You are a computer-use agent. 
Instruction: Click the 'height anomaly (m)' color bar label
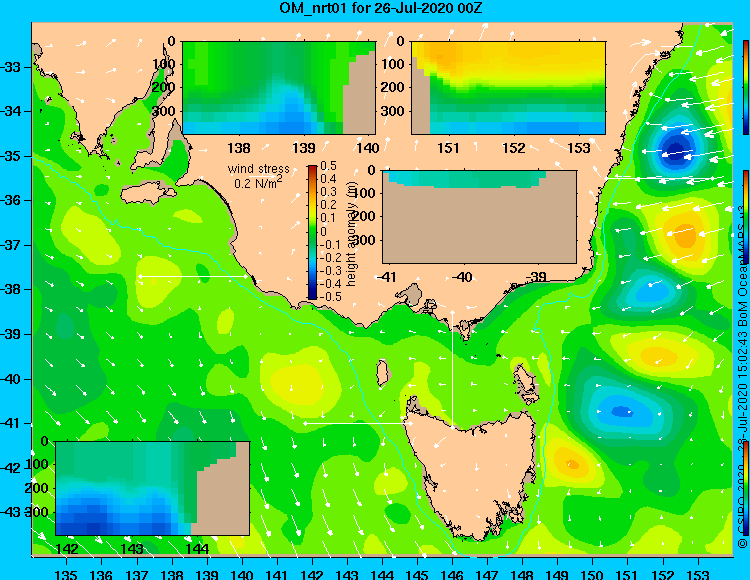pyautogui.click(x=352, y=233)
